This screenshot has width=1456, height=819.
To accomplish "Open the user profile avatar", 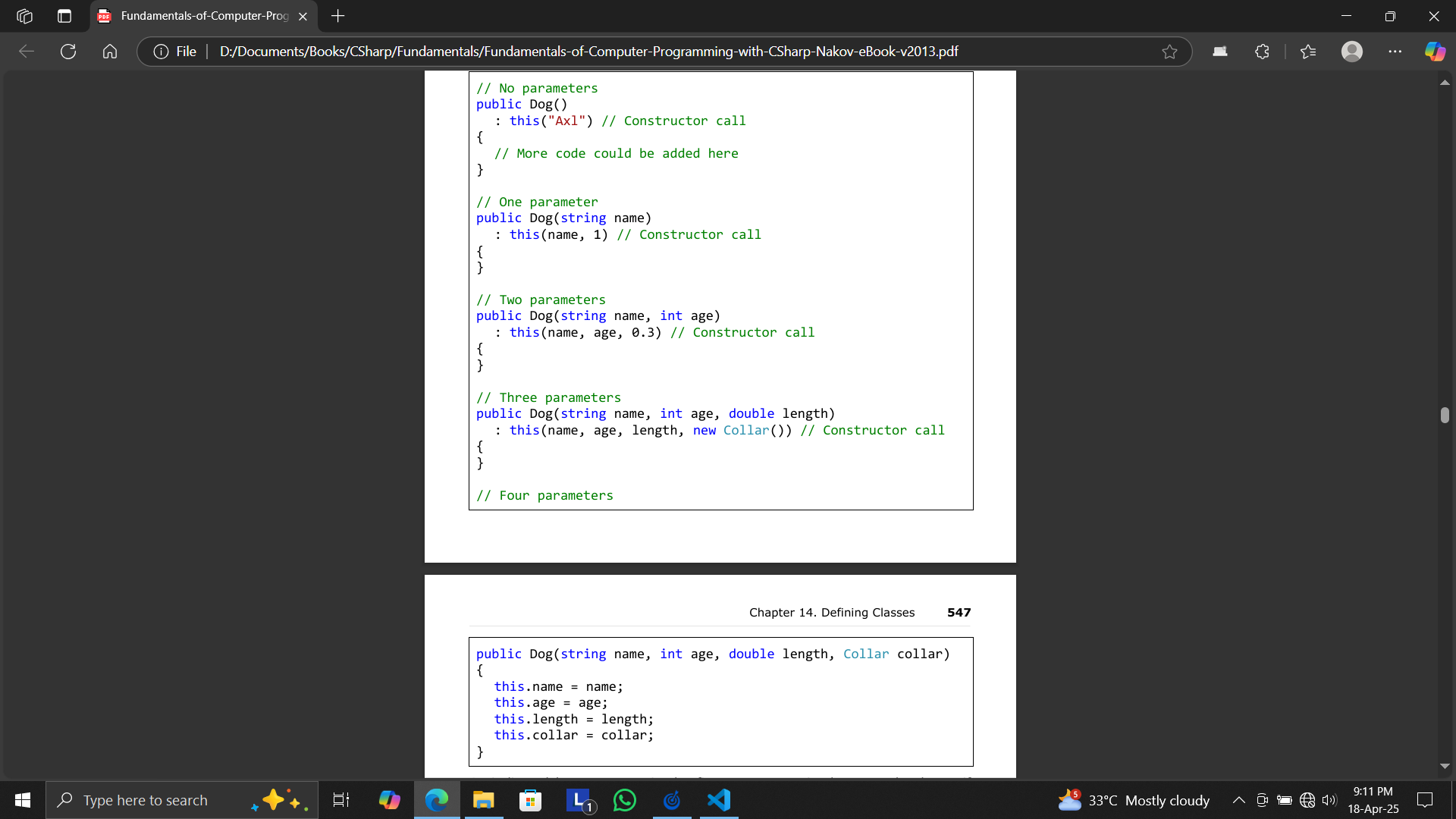I will (1352, 52).
